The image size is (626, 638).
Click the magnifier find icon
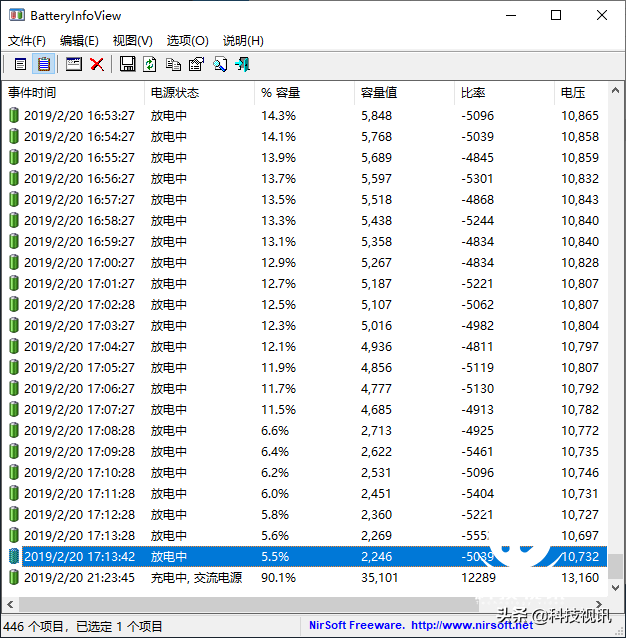219,64
